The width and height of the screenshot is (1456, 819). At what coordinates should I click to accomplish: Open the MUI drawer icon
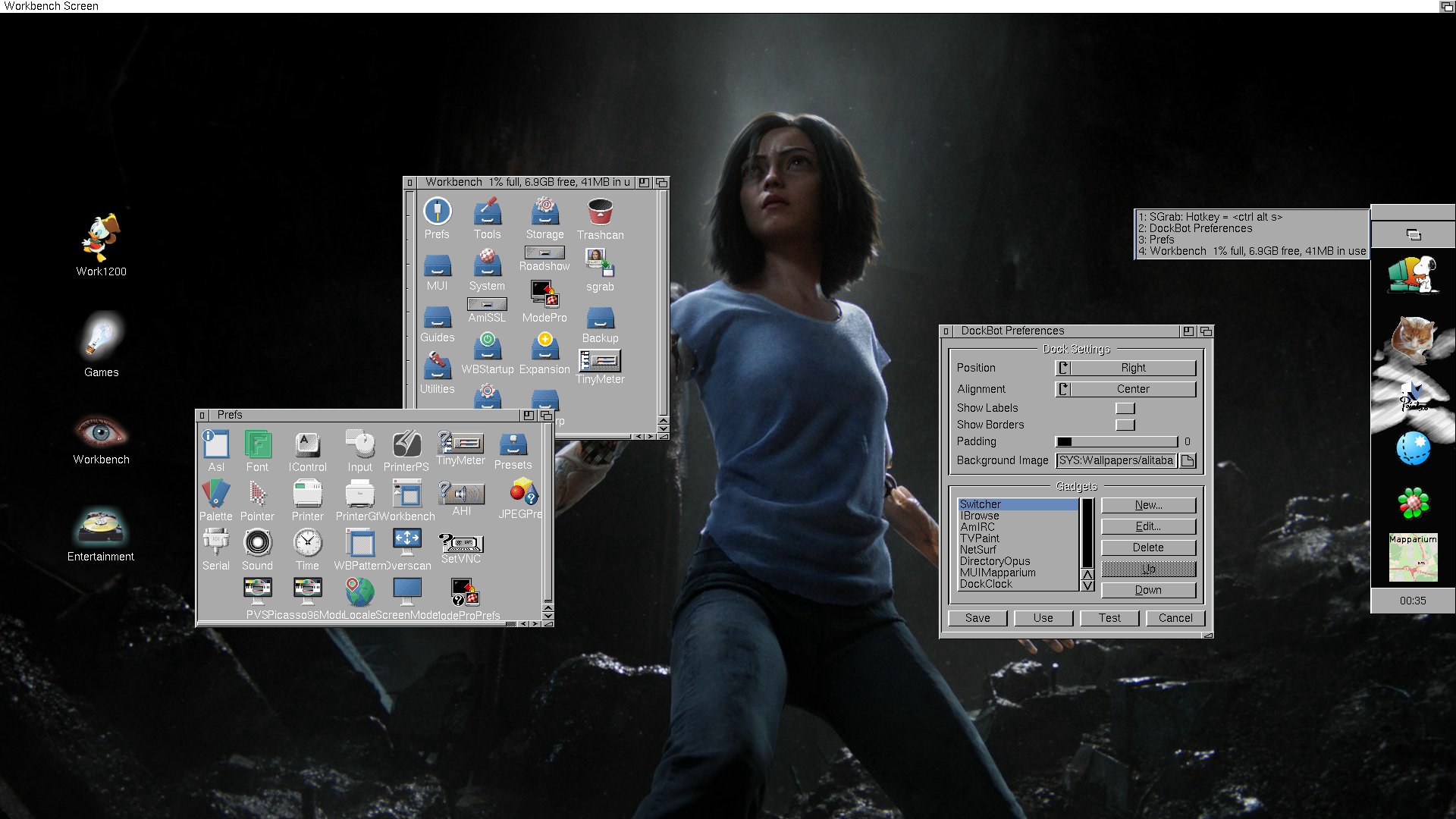tap(438, 272)
